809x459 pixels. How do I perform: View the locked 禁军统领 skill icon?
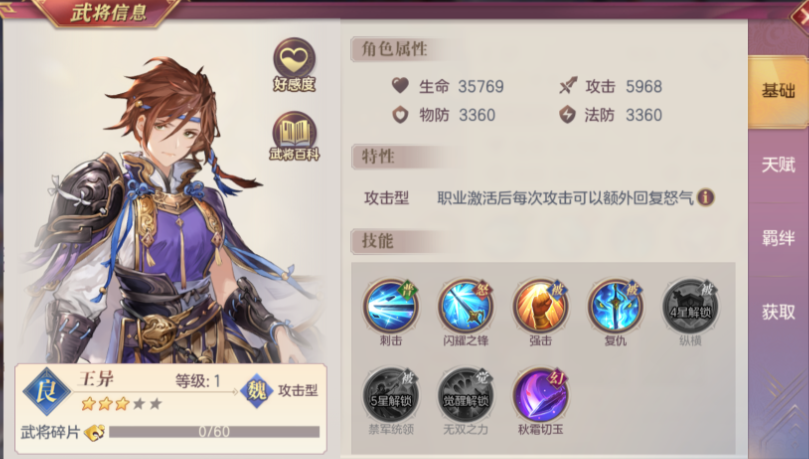point(391,395)
